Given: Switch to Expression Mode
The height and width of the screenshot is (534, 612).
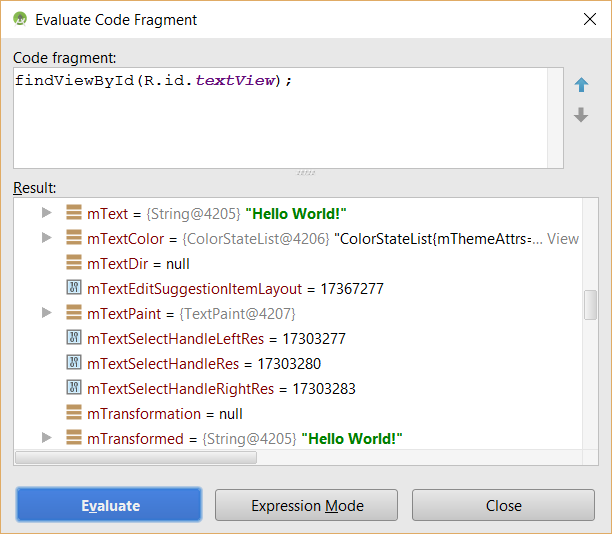Looking at the screenshot, I should 306,505.
